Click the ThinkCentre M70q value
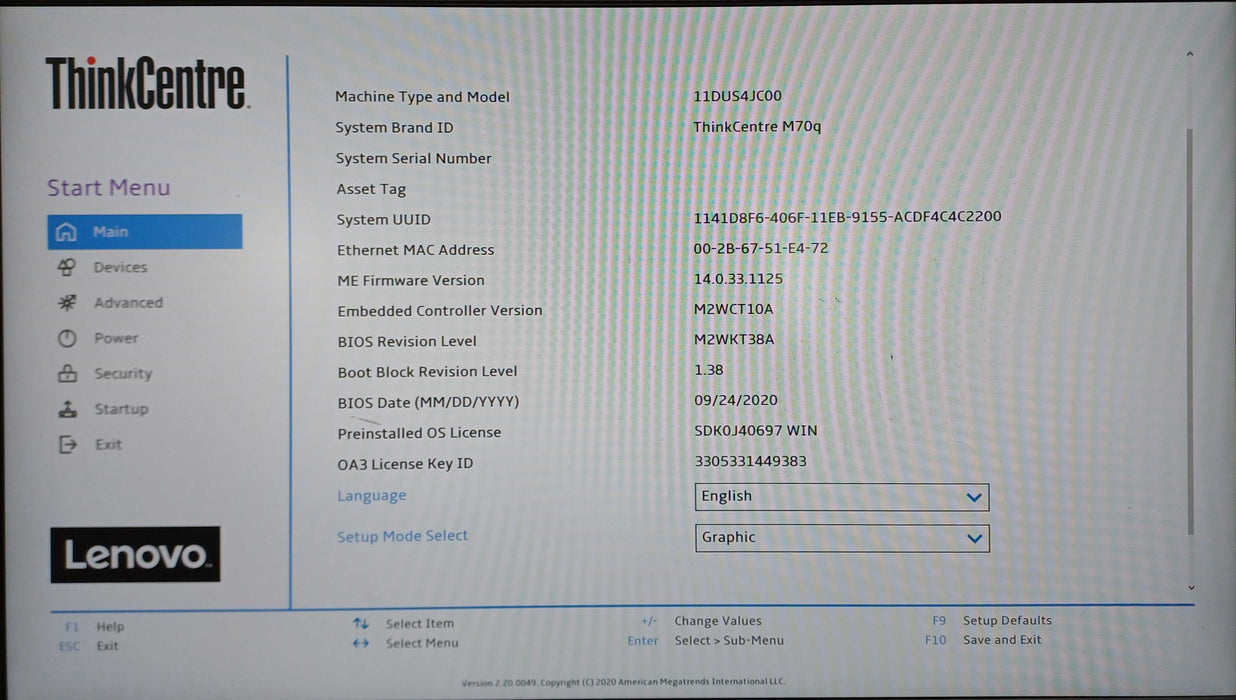 pyautogui.click(x=757, y=127)
